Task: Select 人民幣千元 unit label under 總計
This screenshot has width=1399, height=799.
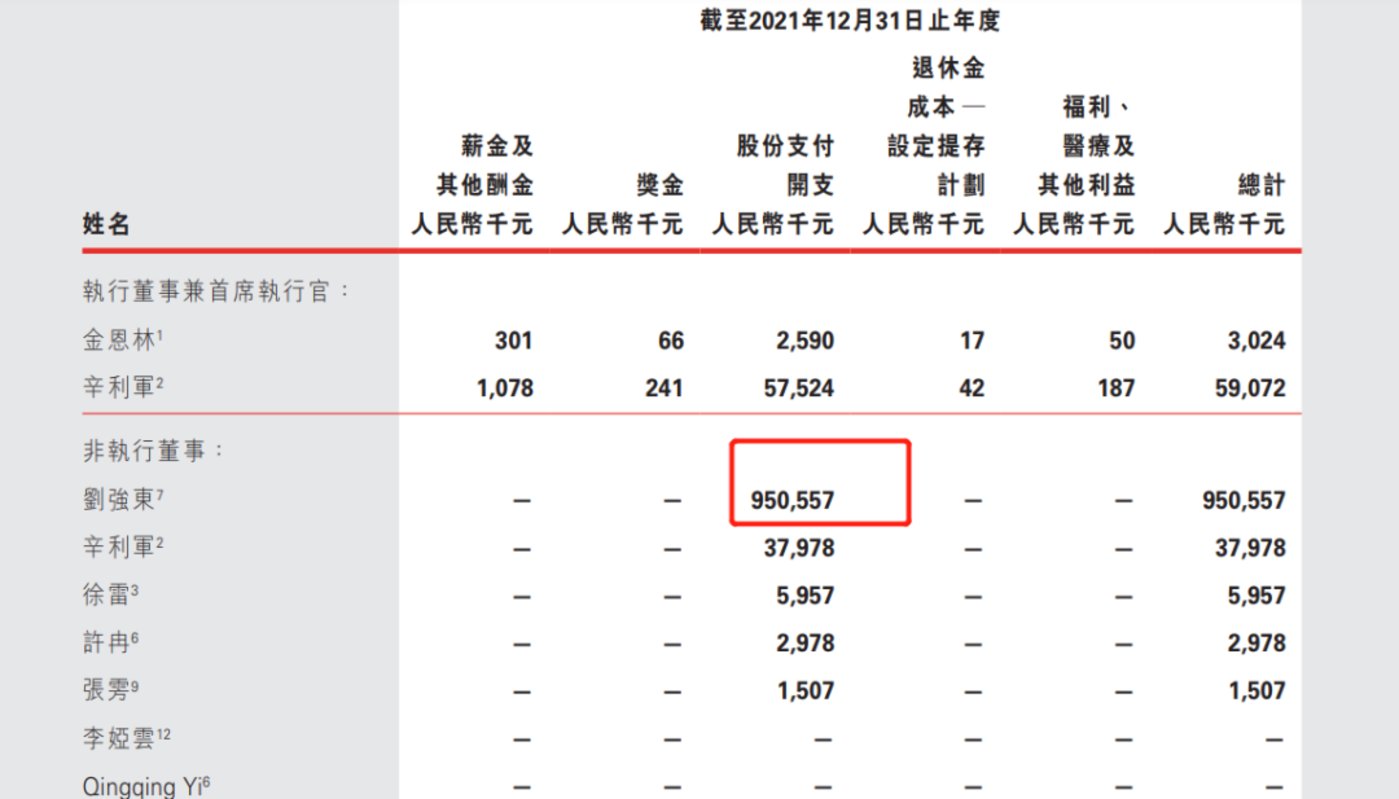Action: (x=1224, y=224)
